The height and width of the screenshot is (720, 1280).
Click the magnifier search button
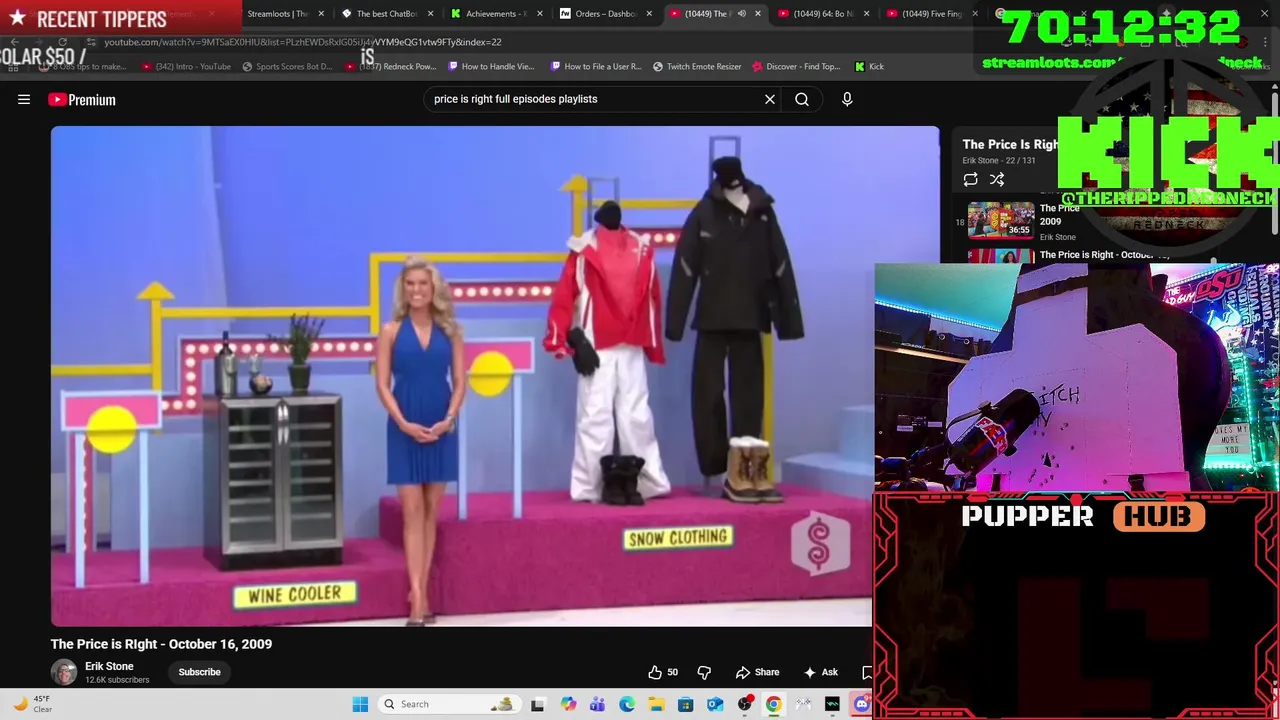click(802, 99)
